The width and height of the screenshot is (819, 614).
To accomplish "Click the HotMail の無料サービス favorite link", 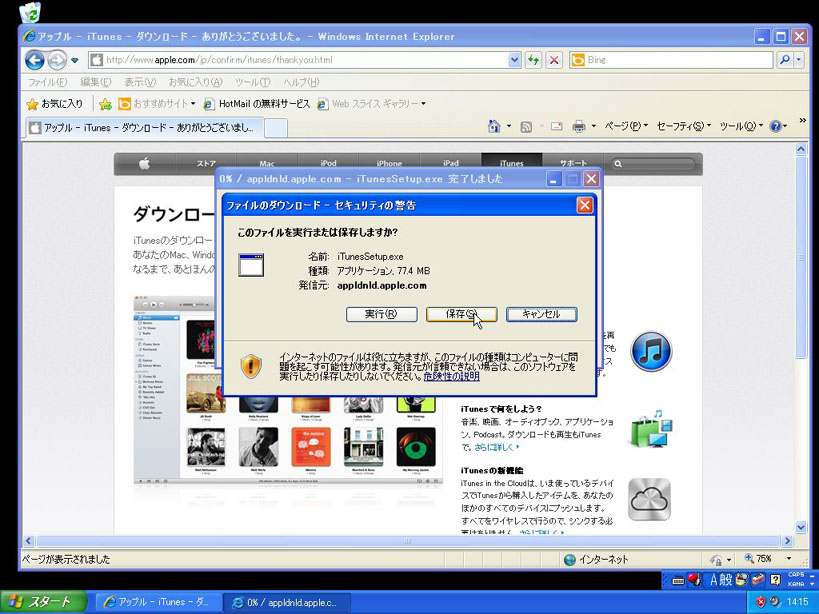I will [256, 104].
